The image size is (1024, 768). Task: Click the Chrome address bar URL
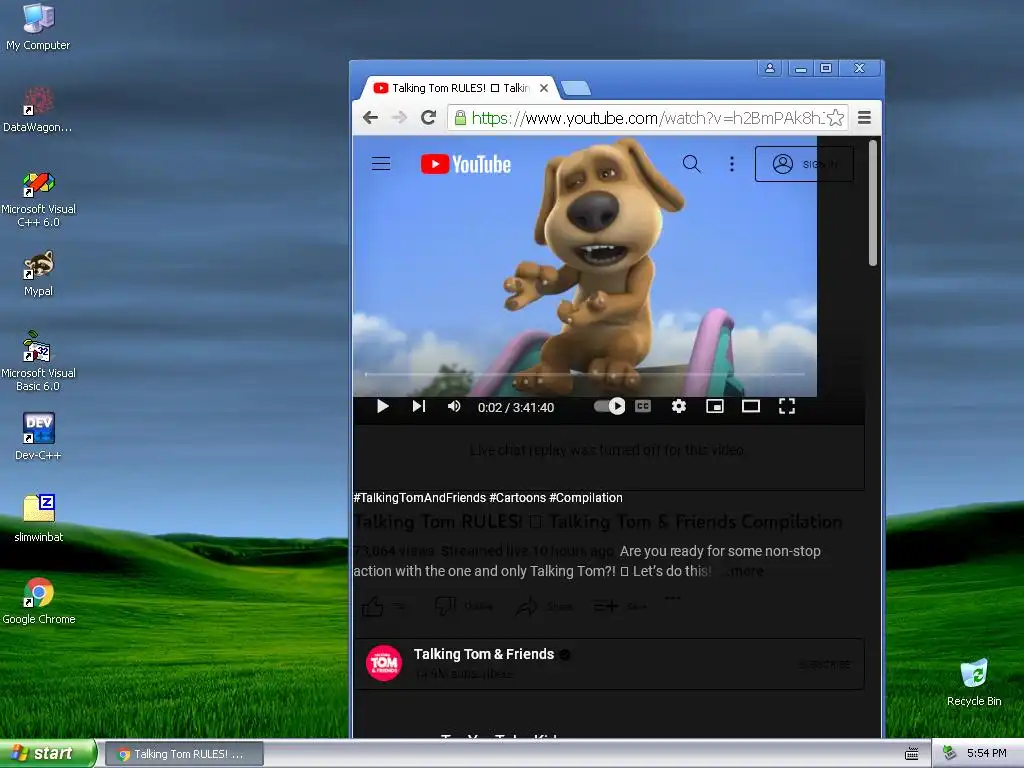[x=647, y=118]
